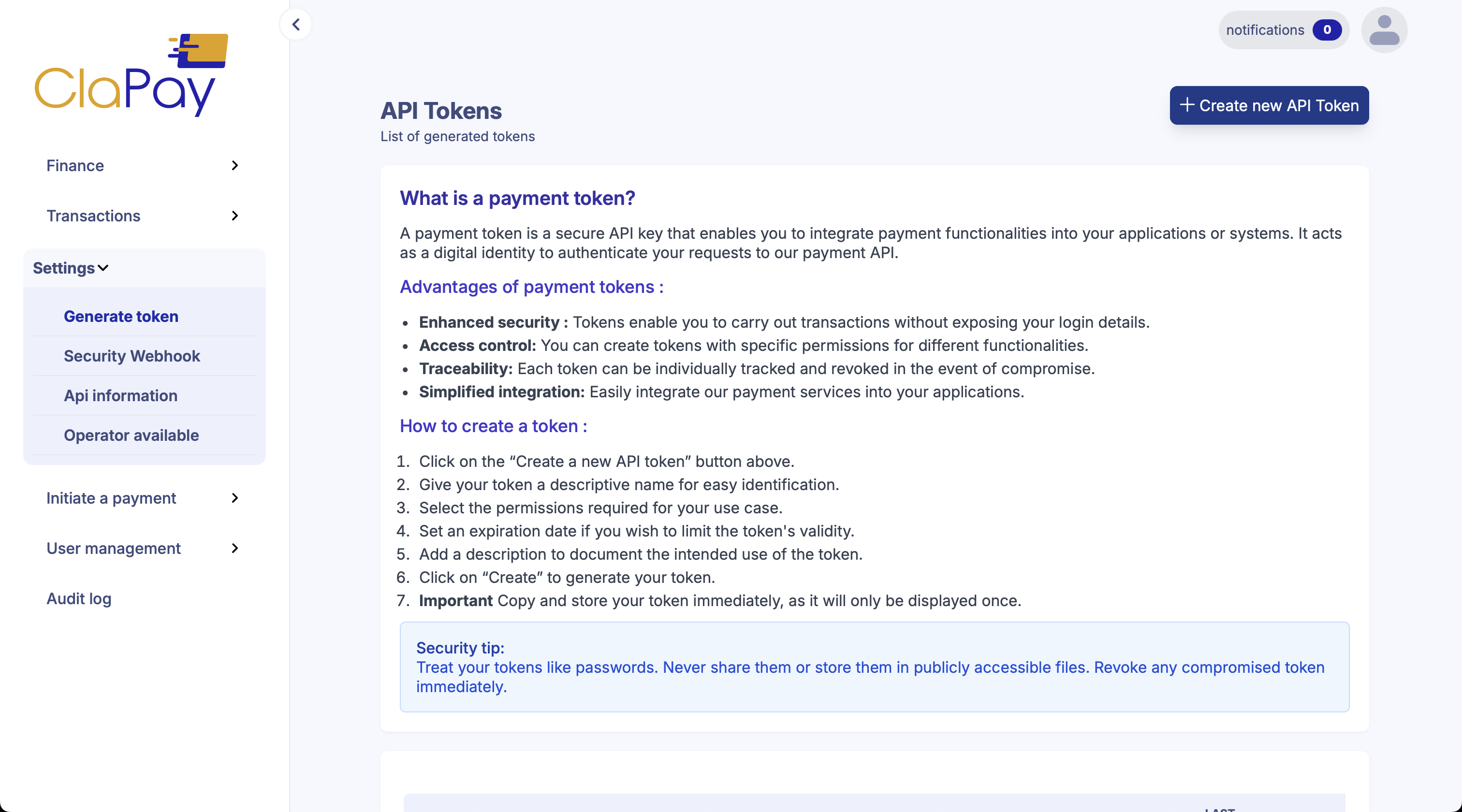Open the Transactions navigation item

point(94,216)
